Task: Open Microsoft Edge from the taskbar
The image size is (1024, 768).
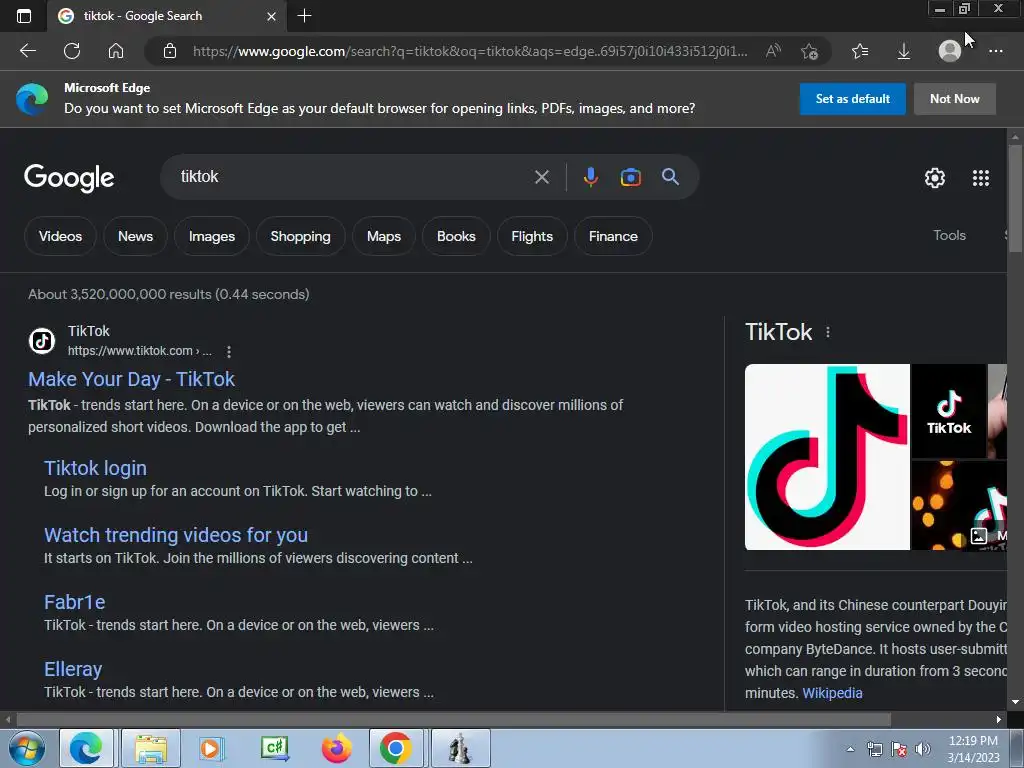Action: tap(86, 748)
